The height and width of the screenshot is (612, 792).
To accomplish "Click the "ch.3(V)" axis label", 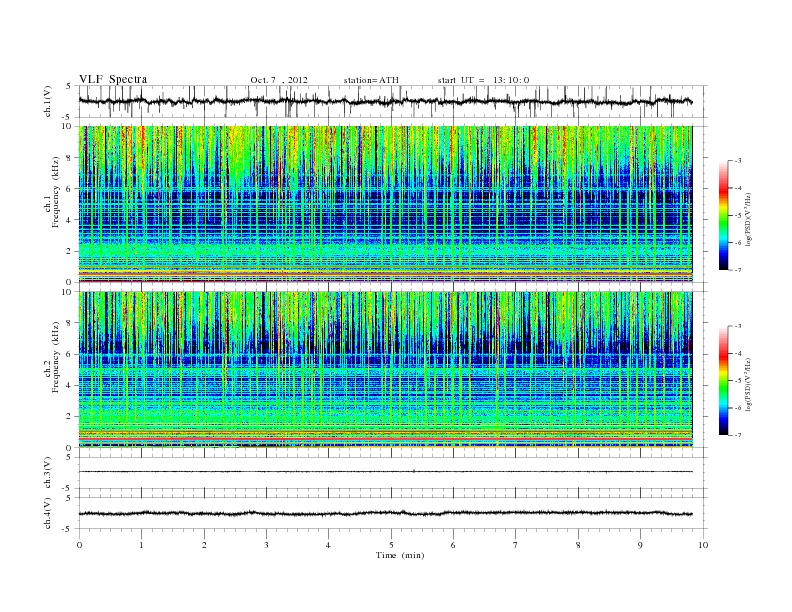I will [x=47, y=473].
